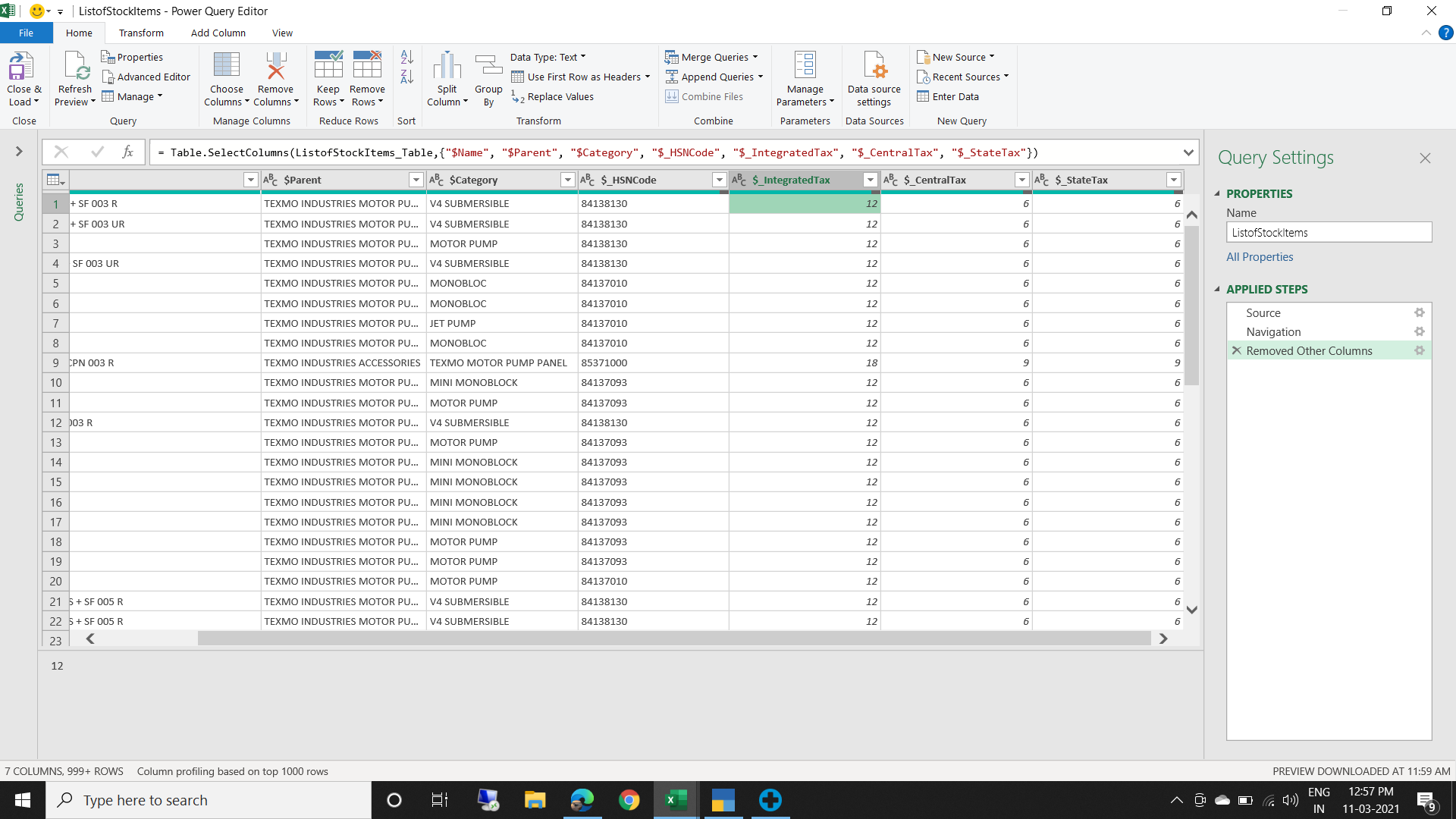This screenshot has height=819, width=1456.
Task: Click the Split Column icon
Action: (x=447, y=67)
